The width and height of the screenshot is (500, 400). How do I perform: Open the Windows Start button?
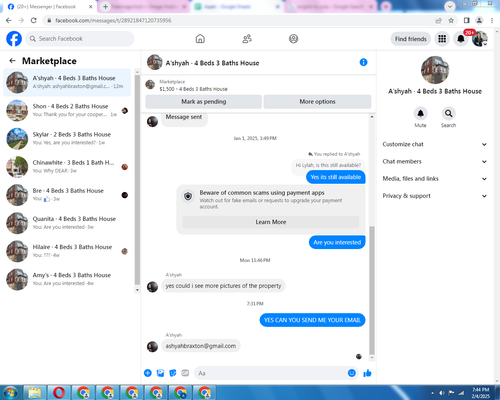10,393
